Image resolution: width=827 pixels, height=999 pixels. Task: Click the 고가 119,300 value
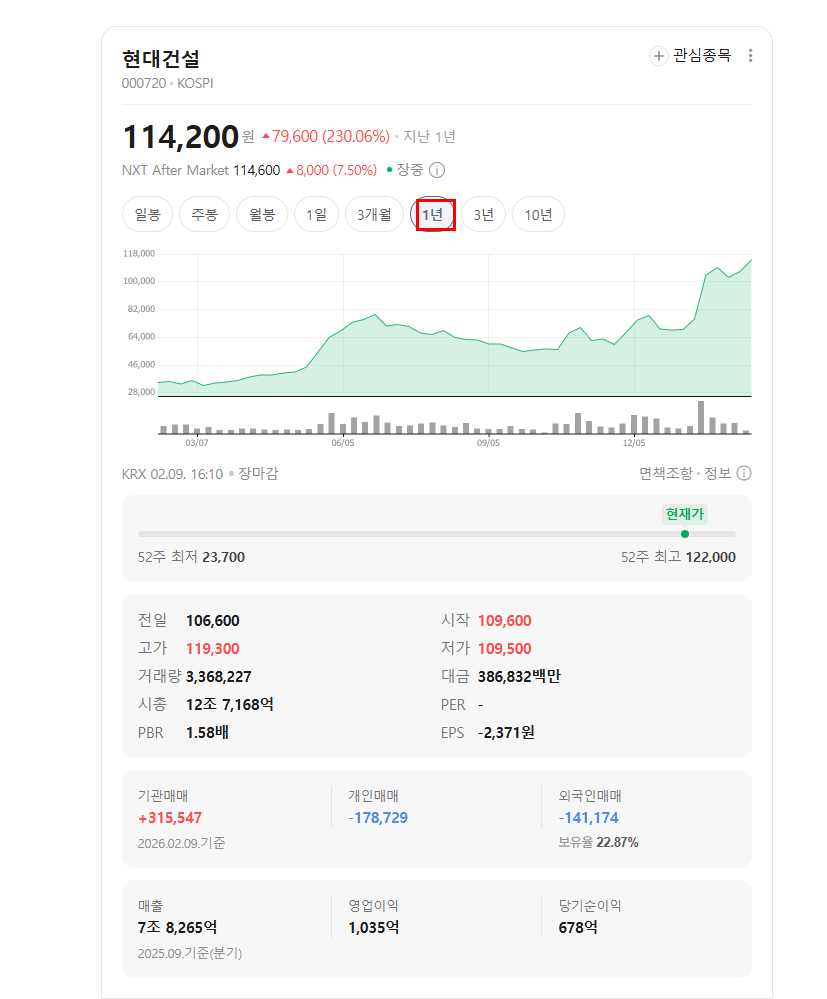coord(213,649)
